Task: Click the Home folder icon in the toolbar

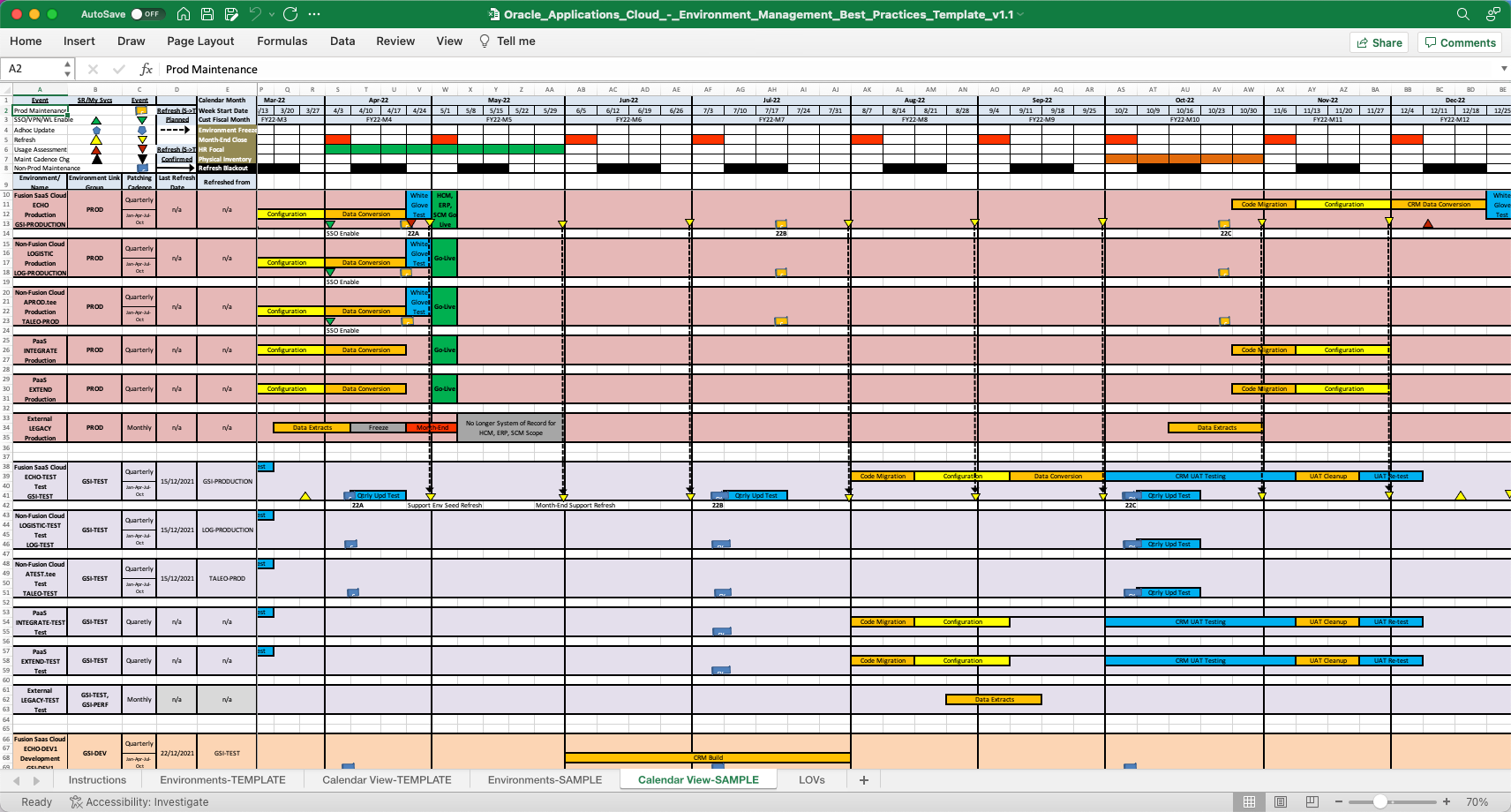Action: point(183,13)
